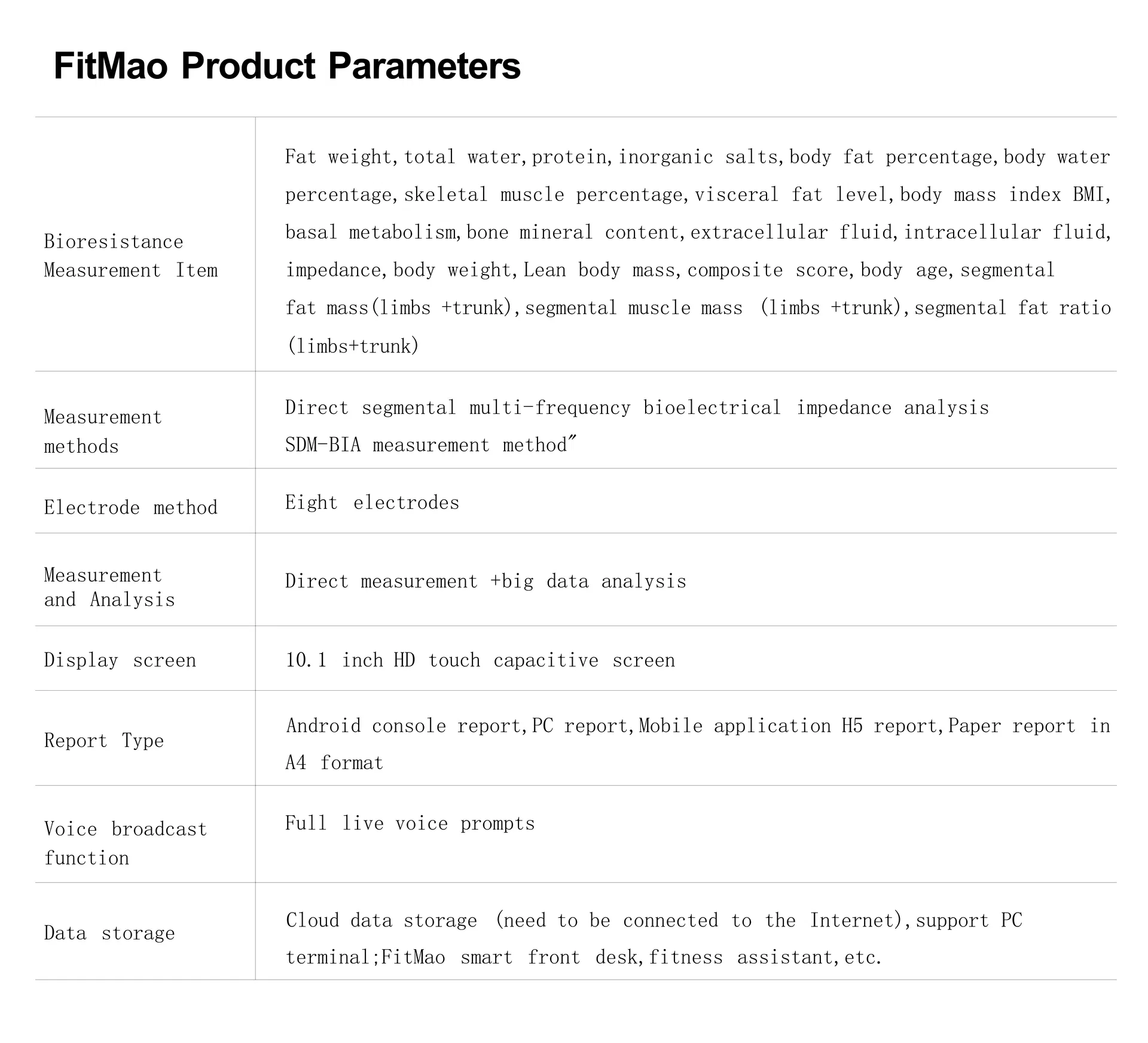Select the Display screen label

click(x=120, y=660)
